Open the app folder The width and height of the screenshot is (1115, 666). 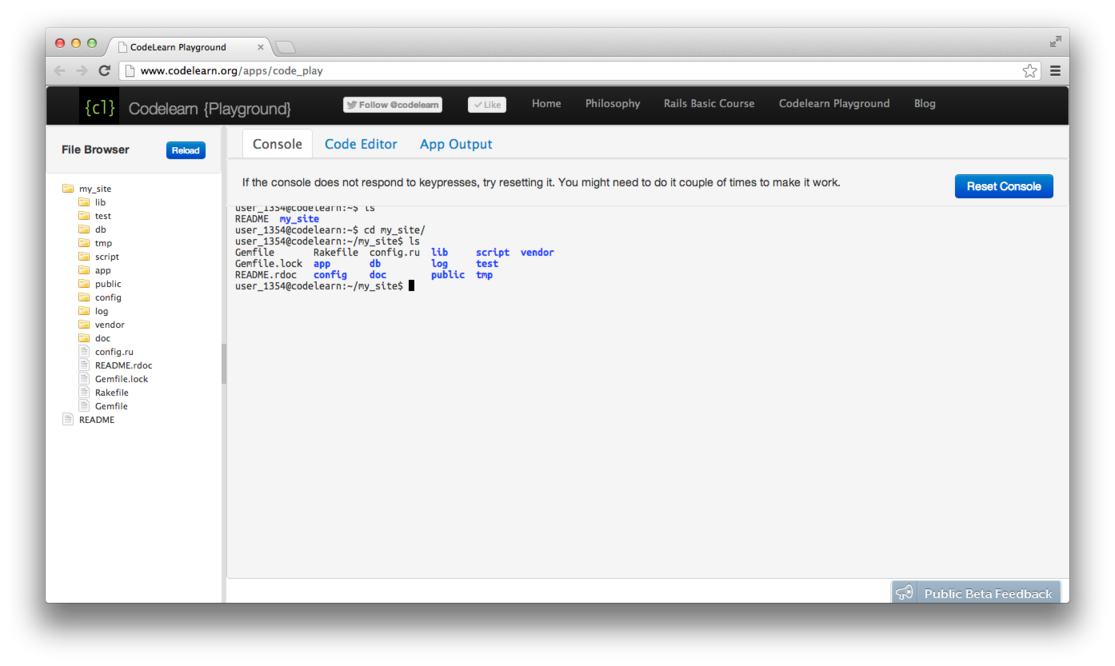coord(95,270)
